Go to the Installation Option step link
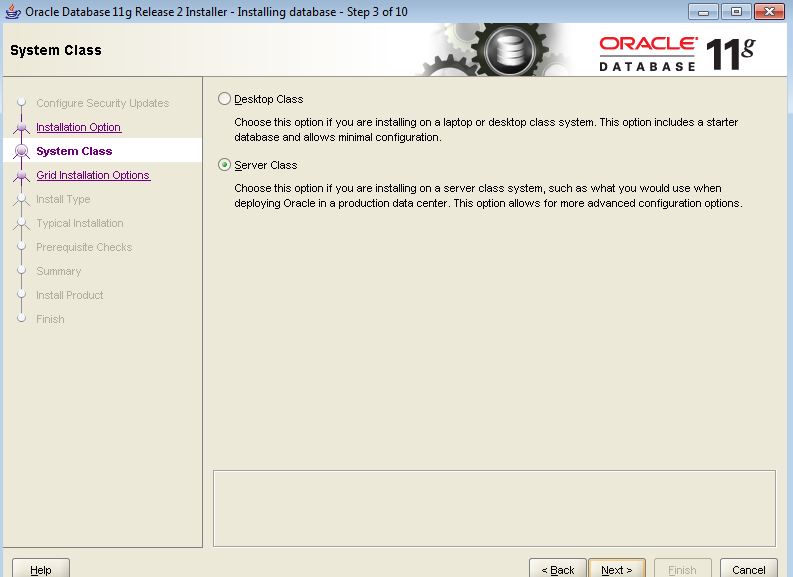 [78, 127]
